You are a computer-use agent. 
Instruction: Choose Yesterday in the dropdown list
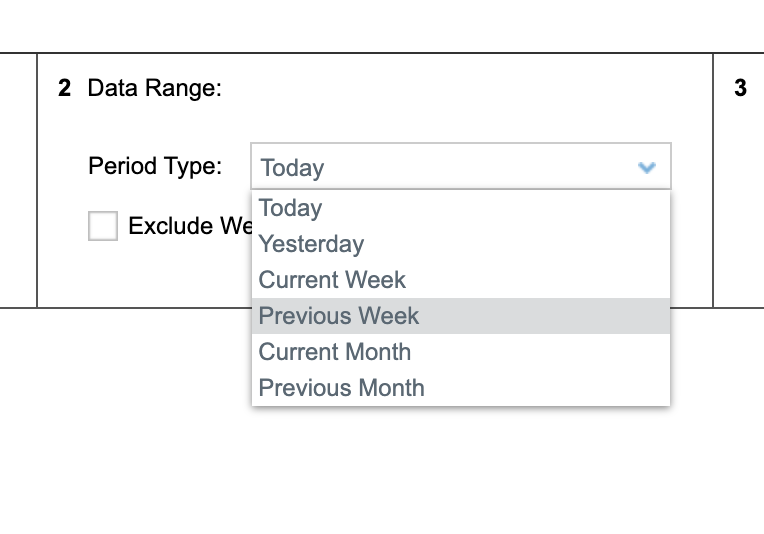pyautogui.click(x=311, y=244)
